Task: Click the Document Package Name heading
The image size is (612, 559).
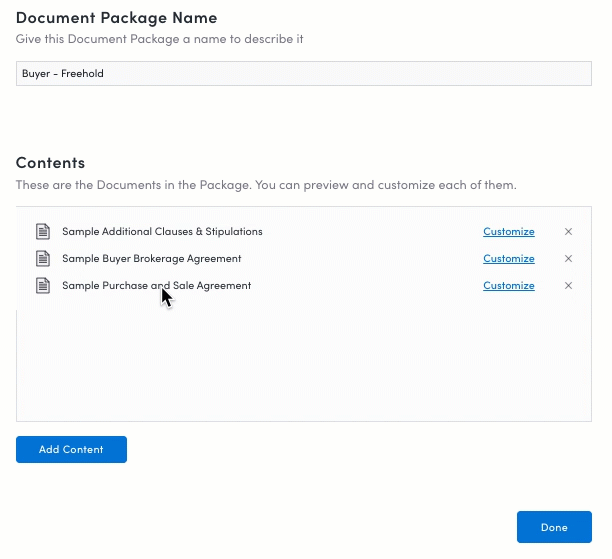Action: (116, 18)
